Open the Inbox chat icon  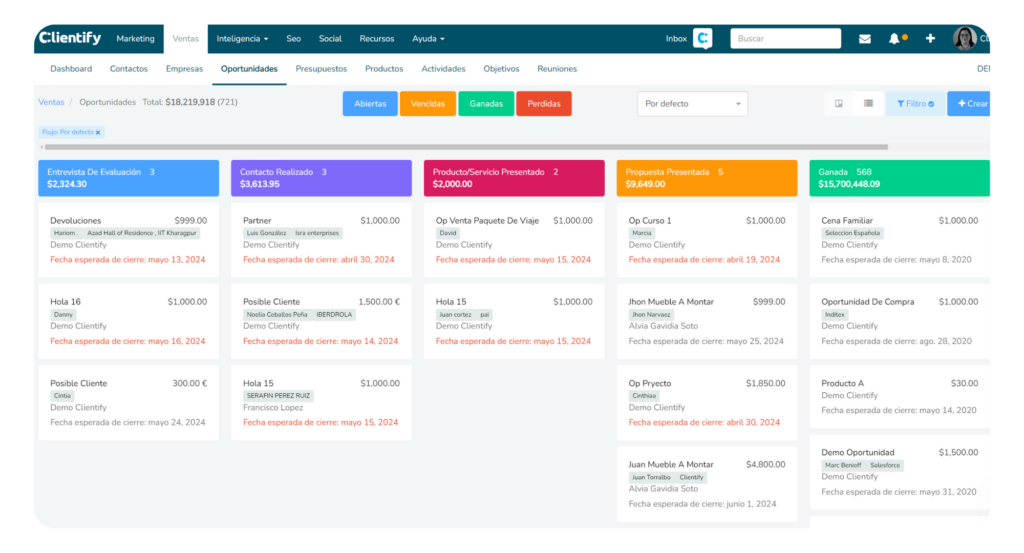point(702,39)
